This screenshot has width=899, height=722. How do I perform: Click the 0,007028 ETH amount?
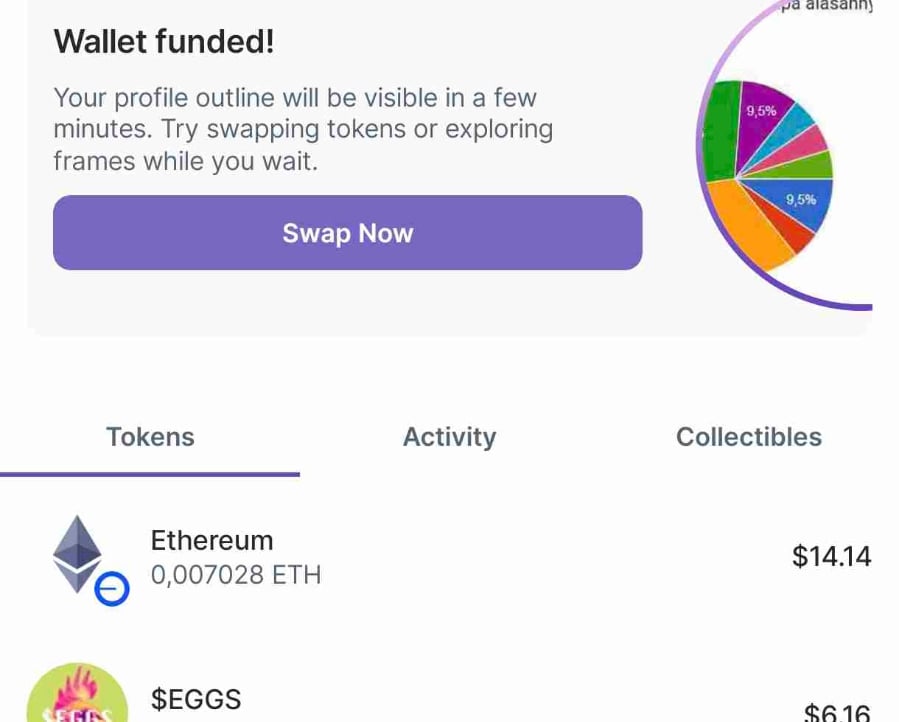click(x=236, y=575)
